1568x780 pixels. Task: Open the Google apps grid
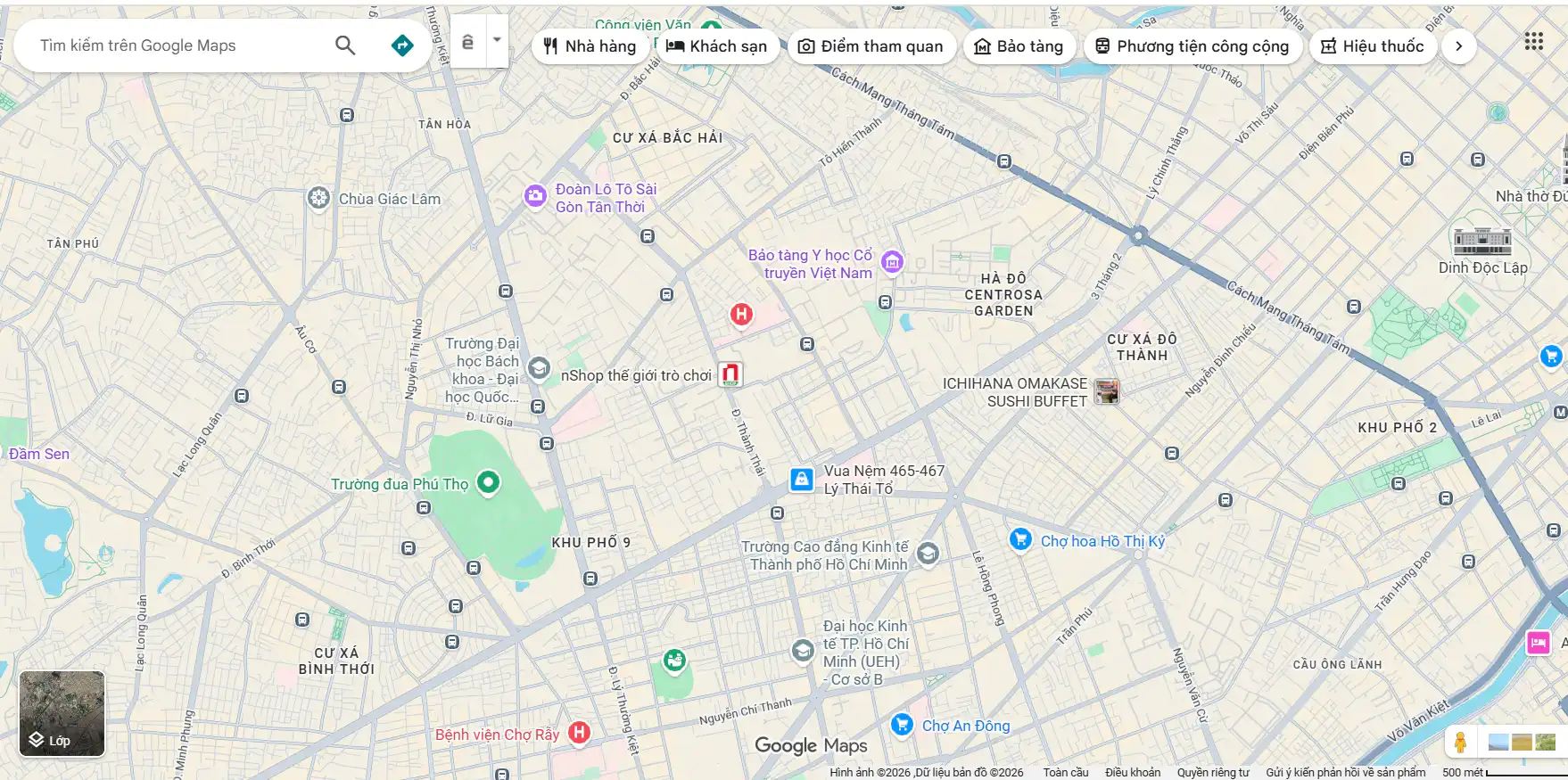[1534, 41]
